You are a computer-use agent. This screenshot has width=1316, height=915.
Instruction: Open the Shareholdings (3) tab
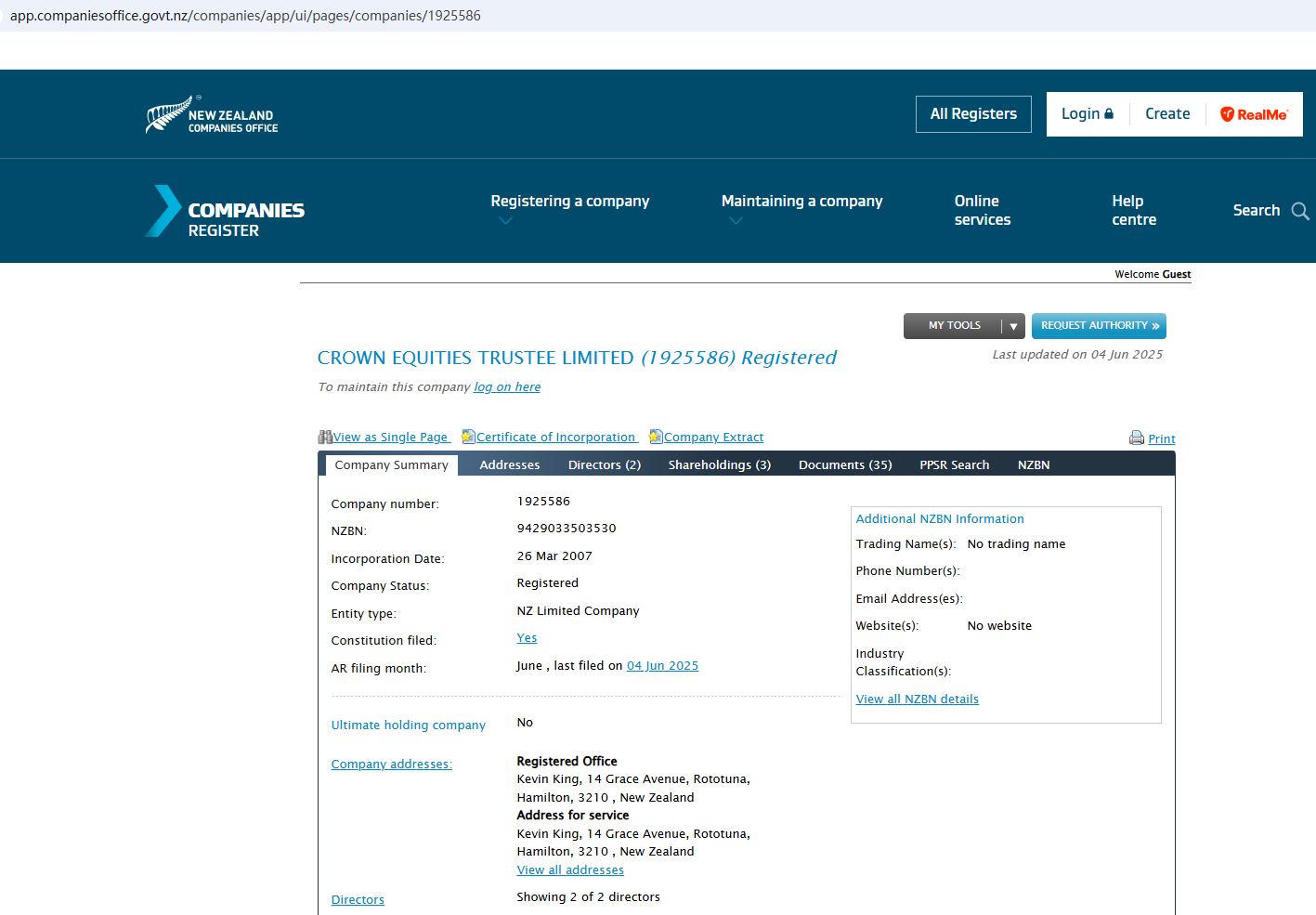719,465
